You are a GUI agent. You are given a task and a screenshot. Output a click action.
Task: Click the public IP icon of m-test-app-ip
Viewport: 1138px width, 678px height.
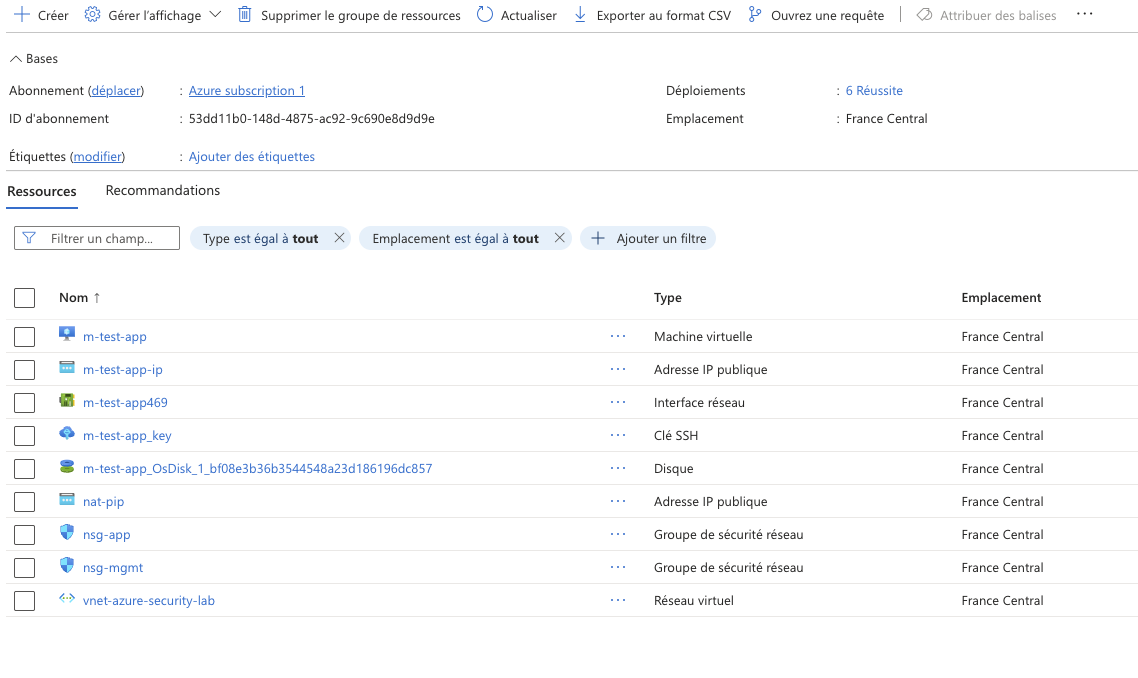pos(67,367)
